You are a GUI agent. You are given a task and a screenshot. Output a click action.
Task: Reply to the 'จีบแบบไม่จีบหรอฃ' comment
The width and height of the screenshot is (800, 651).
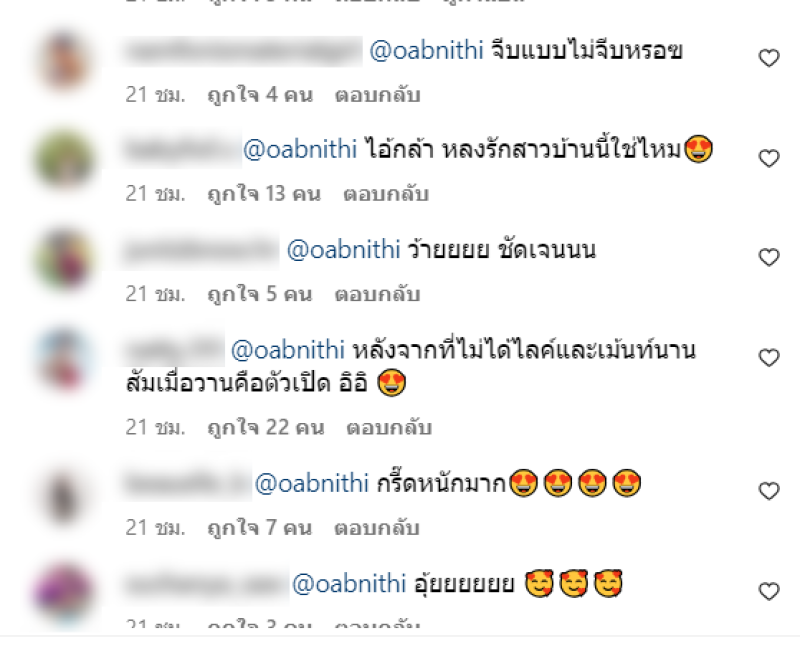(x=378, y=95)
